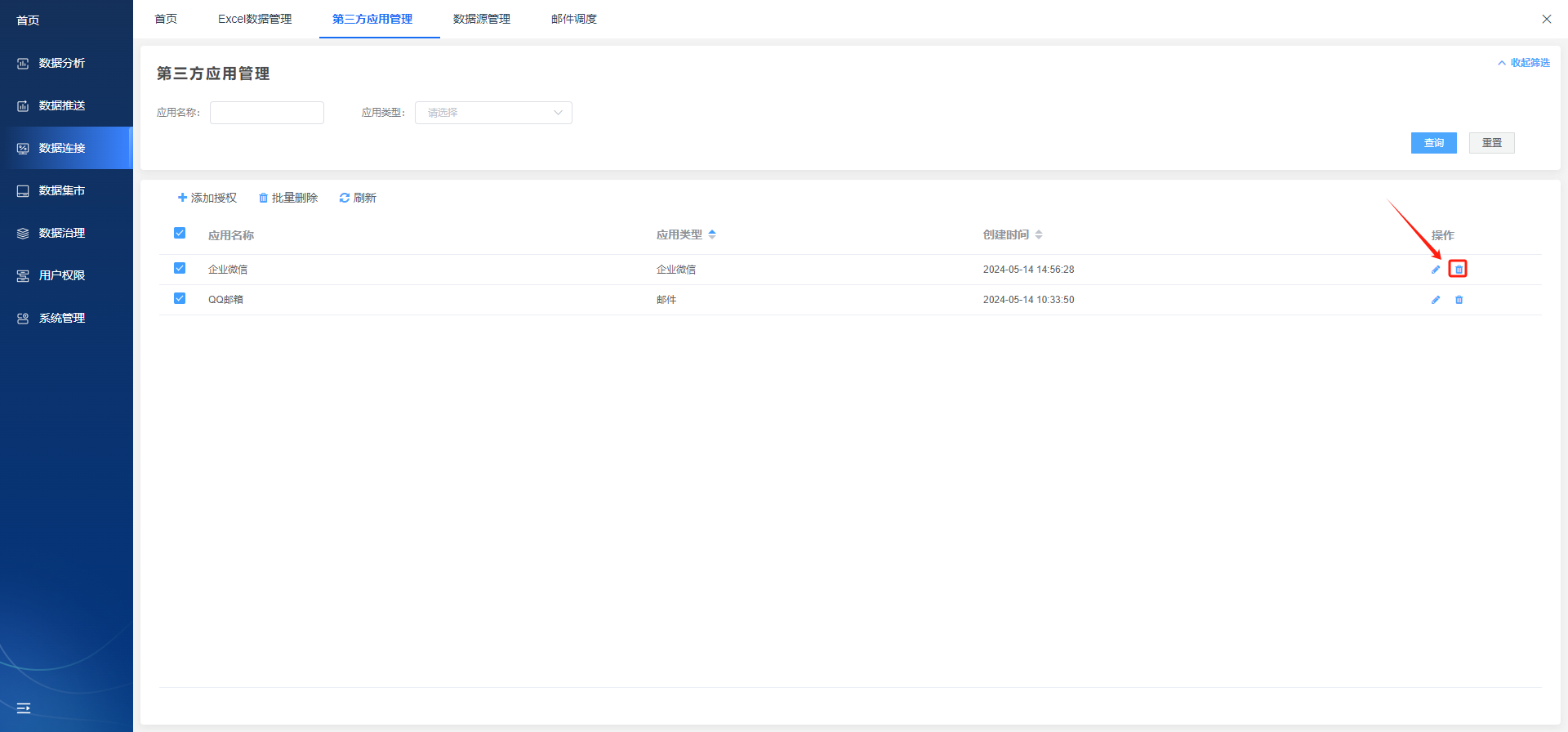The height and width of the screenshot is (732, 1568).
Task: Edit the 企业微信 row
Action: [x=1436, y=270]
